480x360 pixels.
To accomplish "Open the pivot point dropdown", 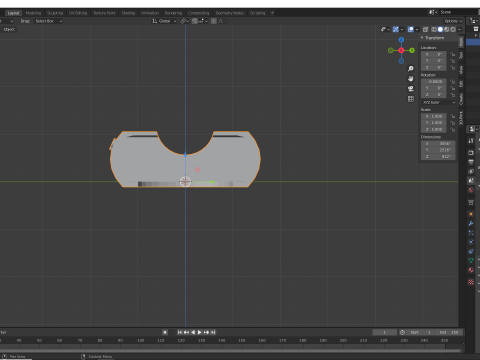I will tap(184, 21).
